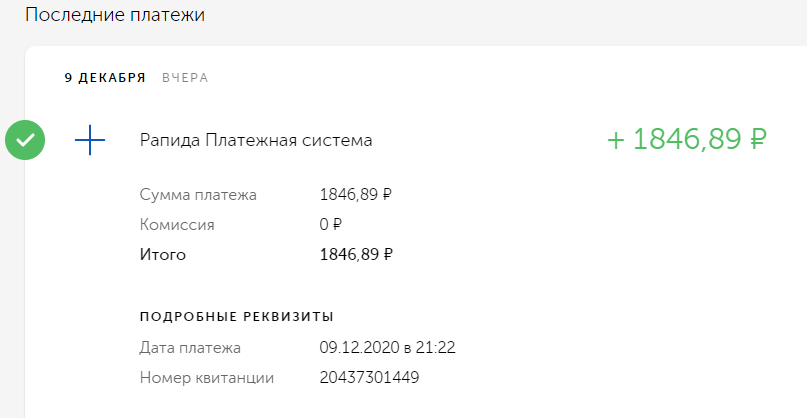Click the ВЧЕРА label

[x=185, y=78]
